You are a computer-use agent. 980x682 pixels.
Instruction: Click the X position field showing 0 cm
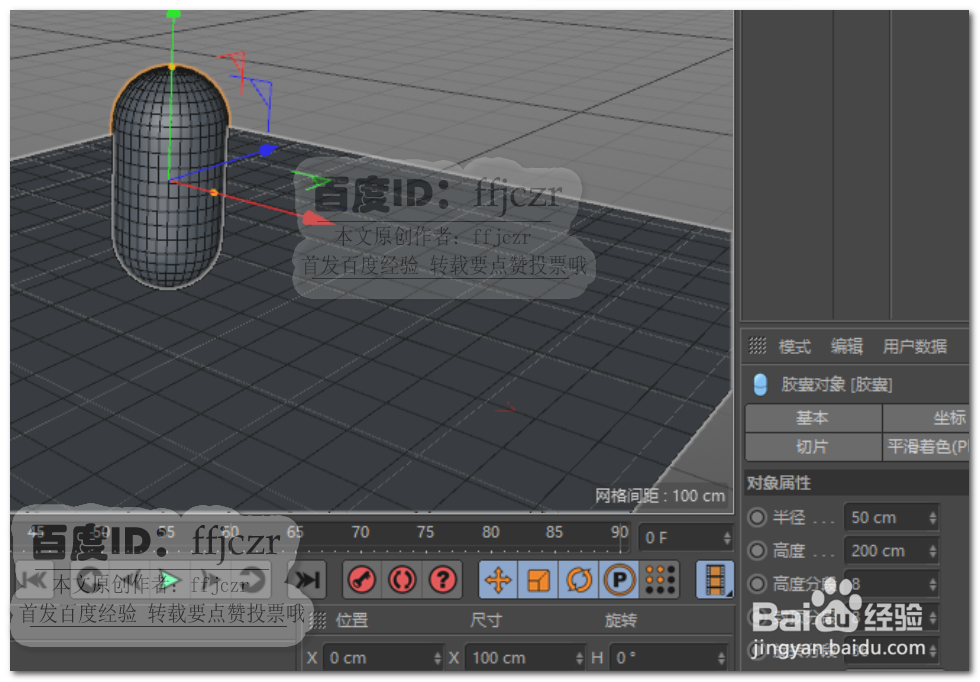(x=383, y=658)
